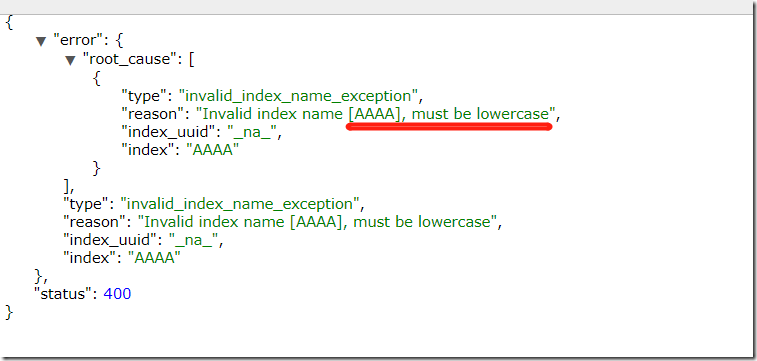Collapse the "error" object triangle
This screenshot has width=757, height=361.
[x=41, y=42]
